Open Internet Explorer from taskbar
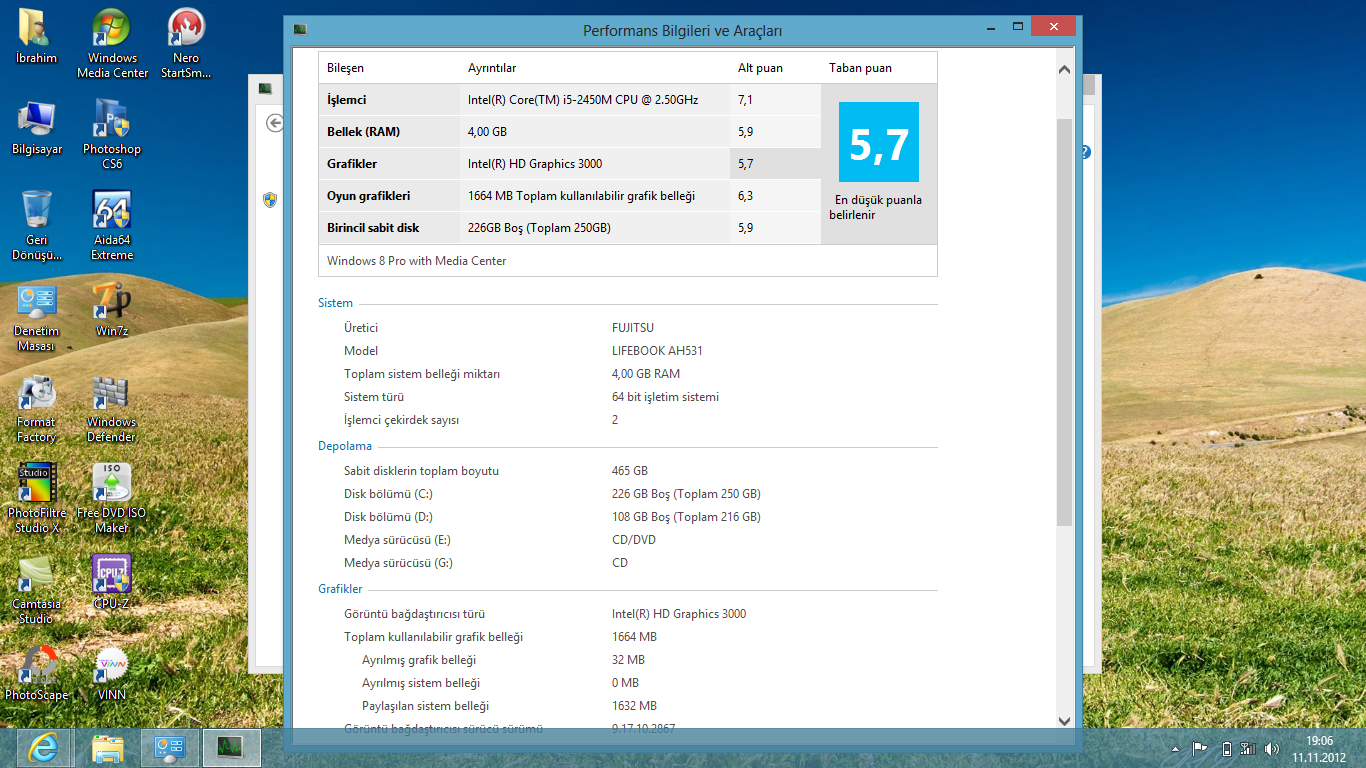Image resolution: width=1366 pixels, height=768 pixels. pos(44,747)
